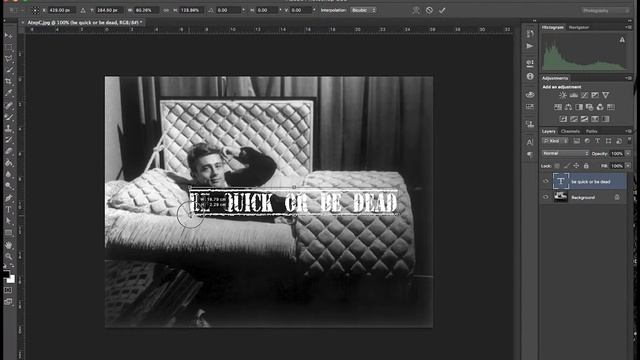
Task: Select the Paint Bucket tool
Action: click(x=9, y=163)
